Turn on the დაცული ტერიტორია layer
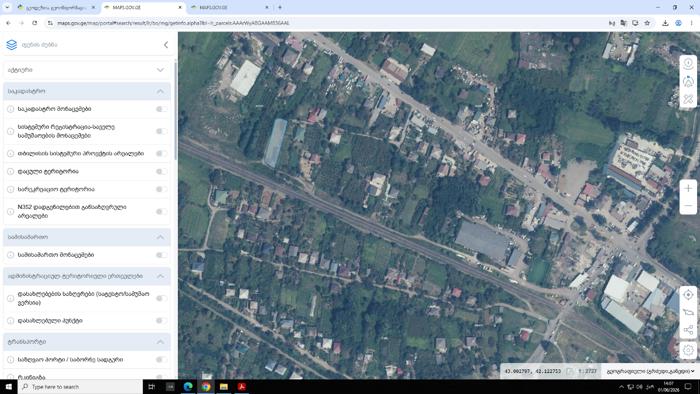The width and height of the screenshot is (700, 394). point(161,171)
